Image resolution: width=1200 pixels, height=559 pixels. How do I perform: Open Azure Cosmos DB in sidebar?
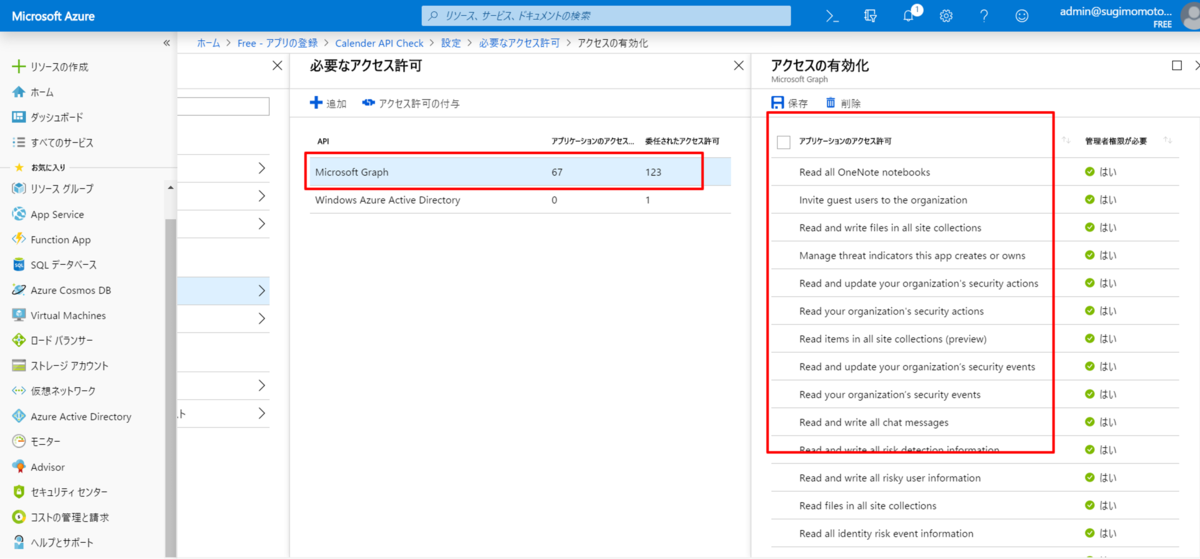(x=61, y=290)
